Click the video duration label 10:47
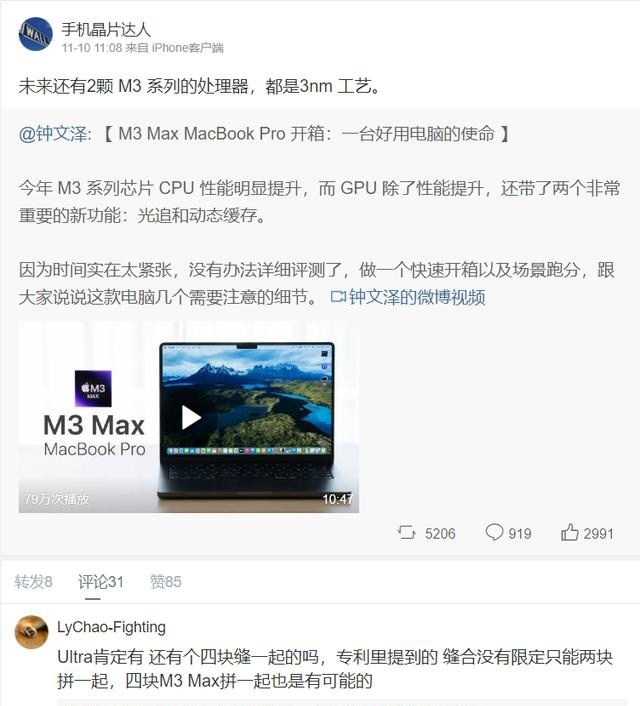This screenshot has width=640, height=706. pyautogui.click(x=337, y=499)
